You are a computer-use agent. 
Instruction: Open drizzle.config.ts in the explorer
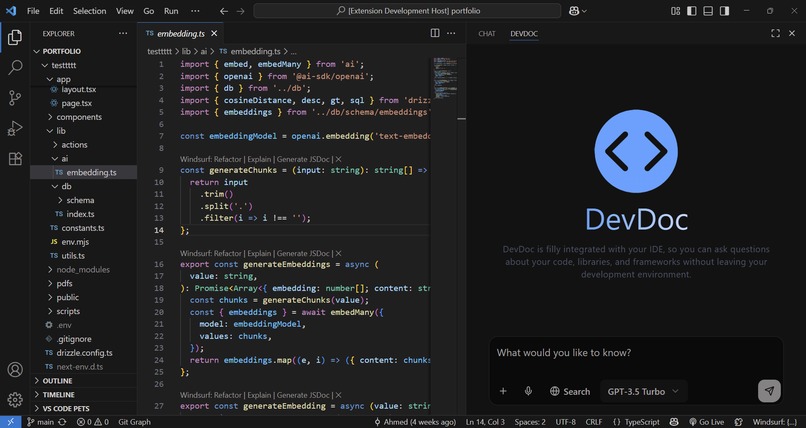[86, 353]
